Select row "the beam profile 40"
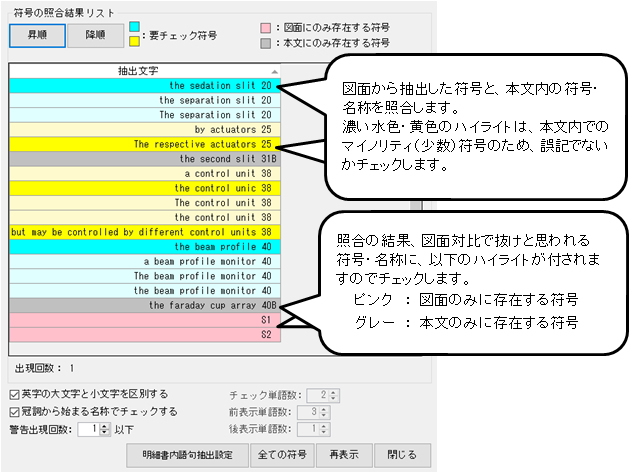Image resolution: width=633 pixels, height=473 pixels. (x=145, y=247)
